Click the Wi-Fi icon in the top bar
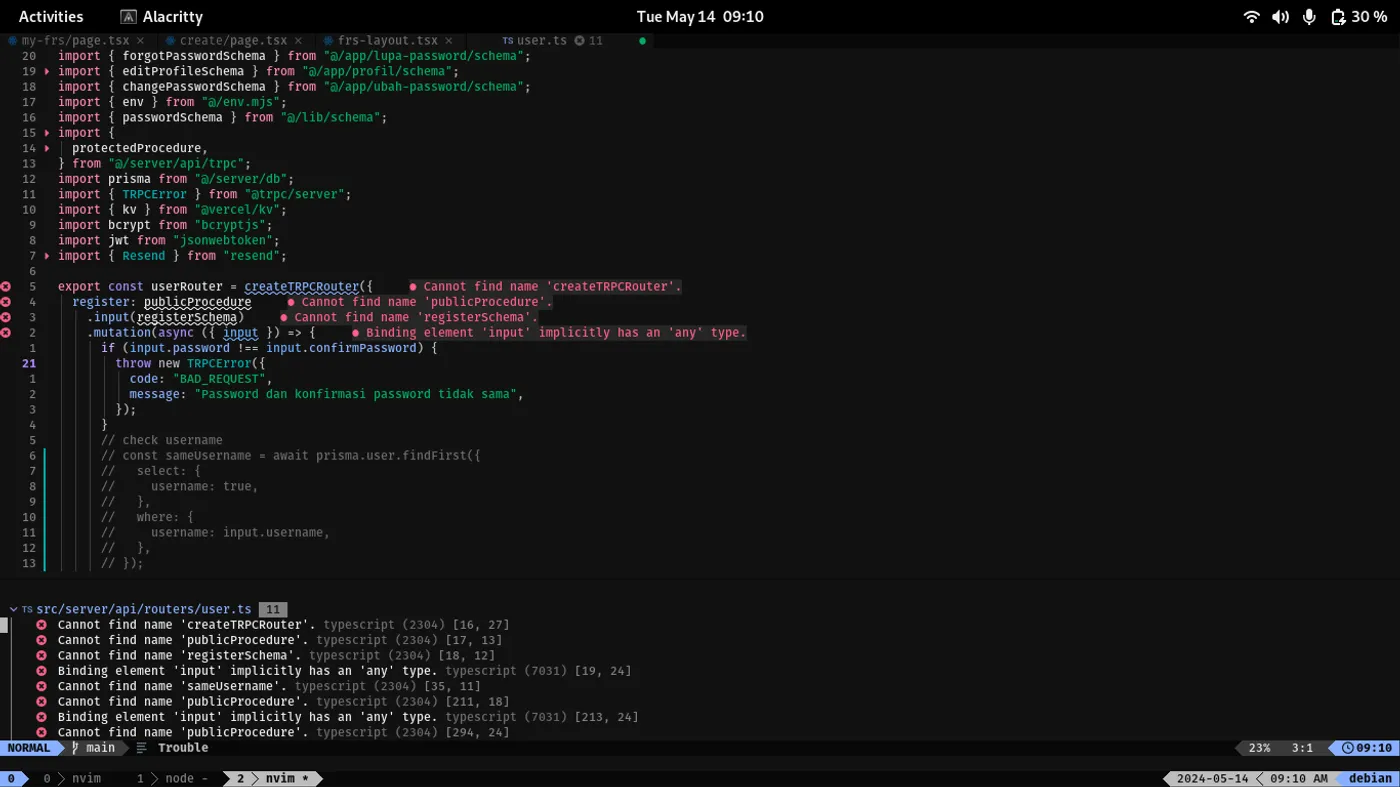The image size is (1400, 787). pos(1251,16)
